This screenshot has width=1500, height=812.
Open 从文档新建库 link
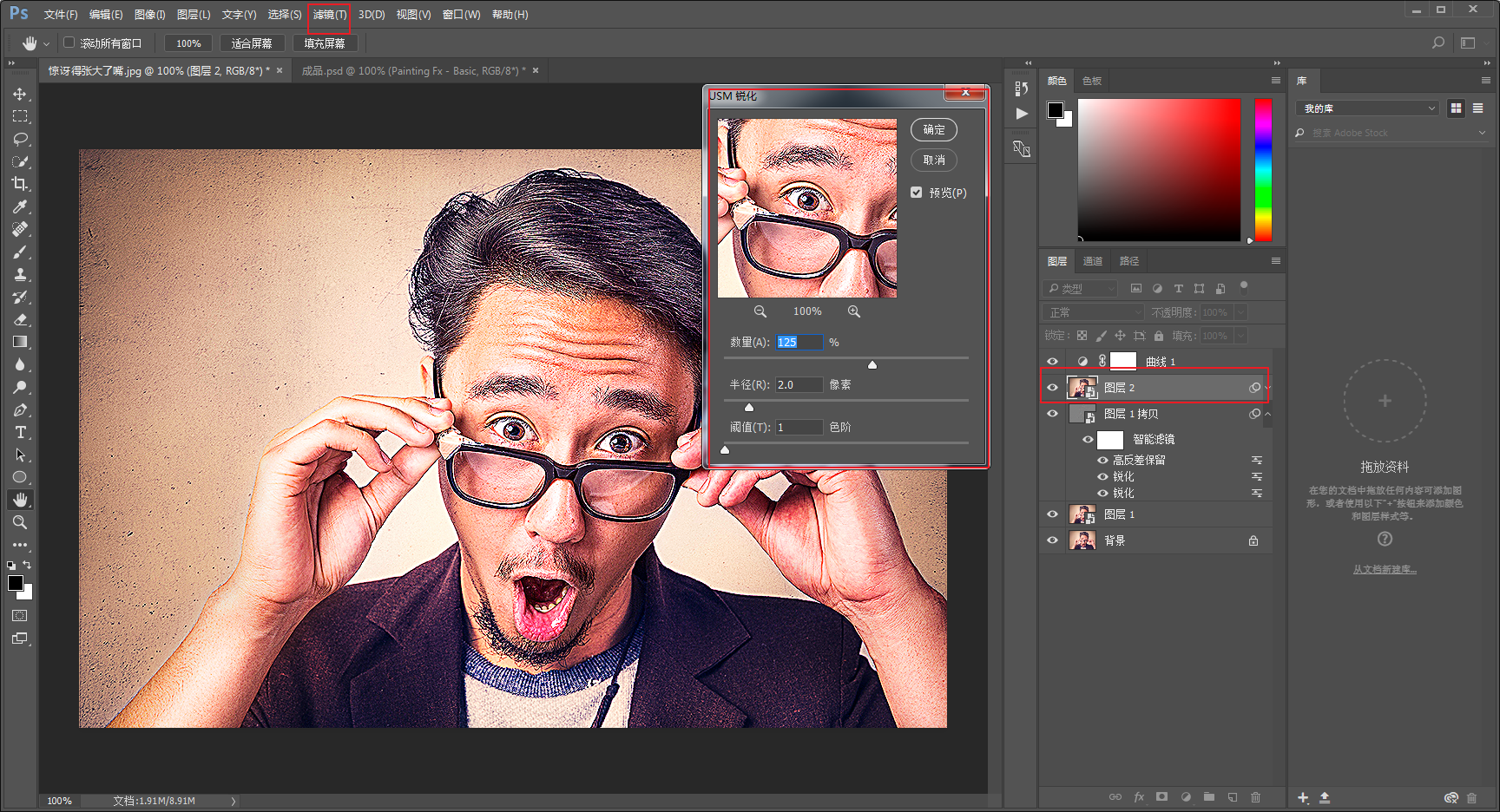pyautogui.click(x=1385, y=570)
